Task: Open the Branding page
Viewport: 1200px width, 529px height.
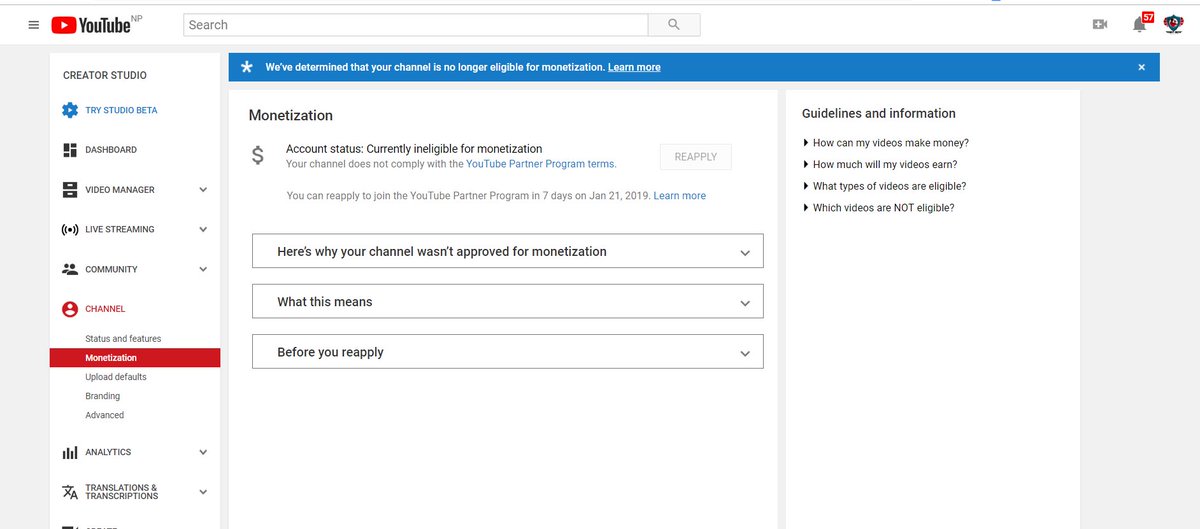Action: 102,396
